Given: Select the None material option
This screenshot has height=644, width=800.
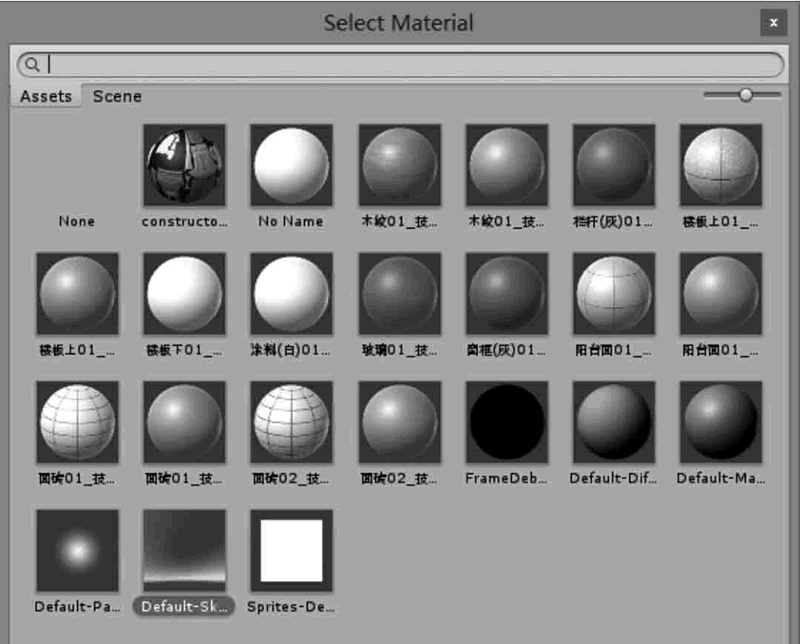Looking at the screenshot, I should (77, 221).
